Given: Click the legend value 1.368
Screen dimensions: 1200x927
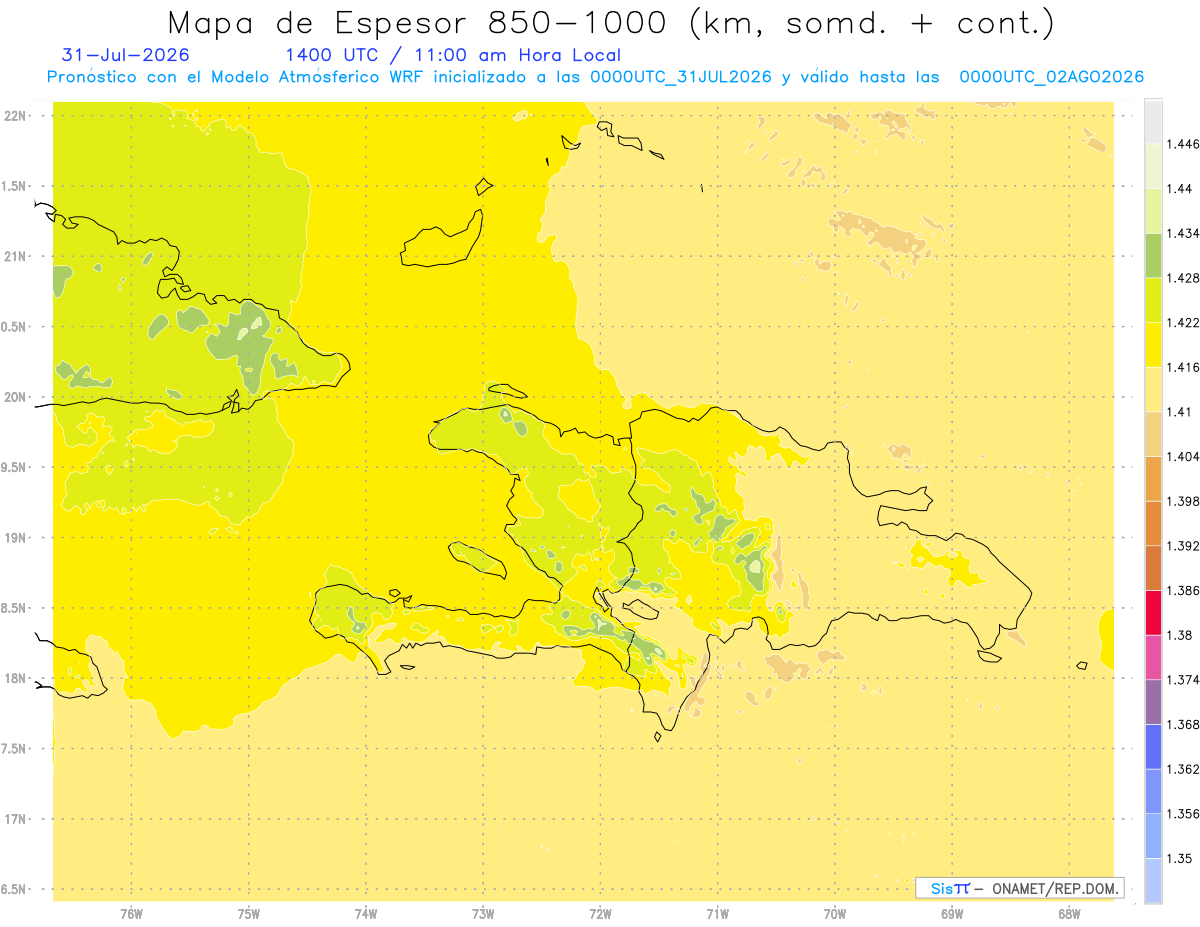Looking at the screenshot, I should coord(1183,724).
